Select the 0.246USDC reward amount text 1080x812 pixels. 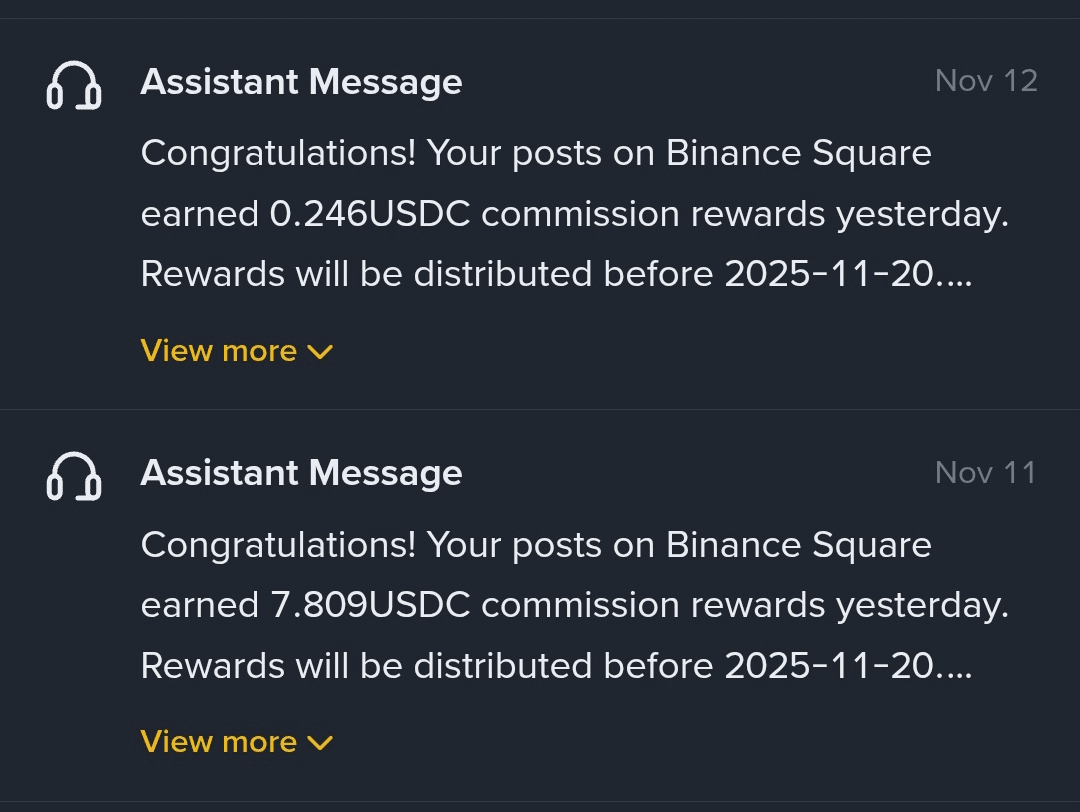click(370, 214)
